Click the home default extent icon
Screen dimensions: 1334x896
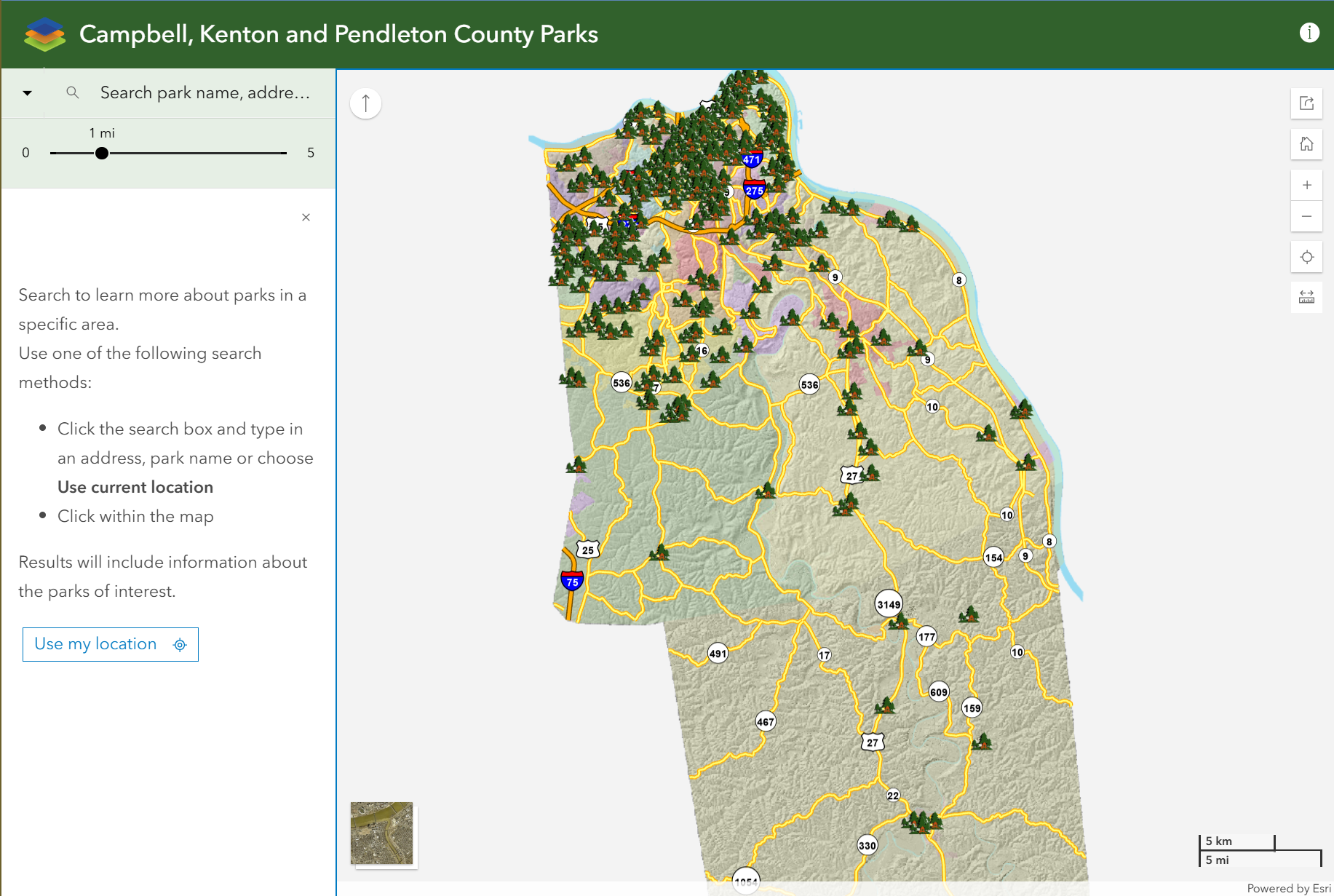point(1306,144)
